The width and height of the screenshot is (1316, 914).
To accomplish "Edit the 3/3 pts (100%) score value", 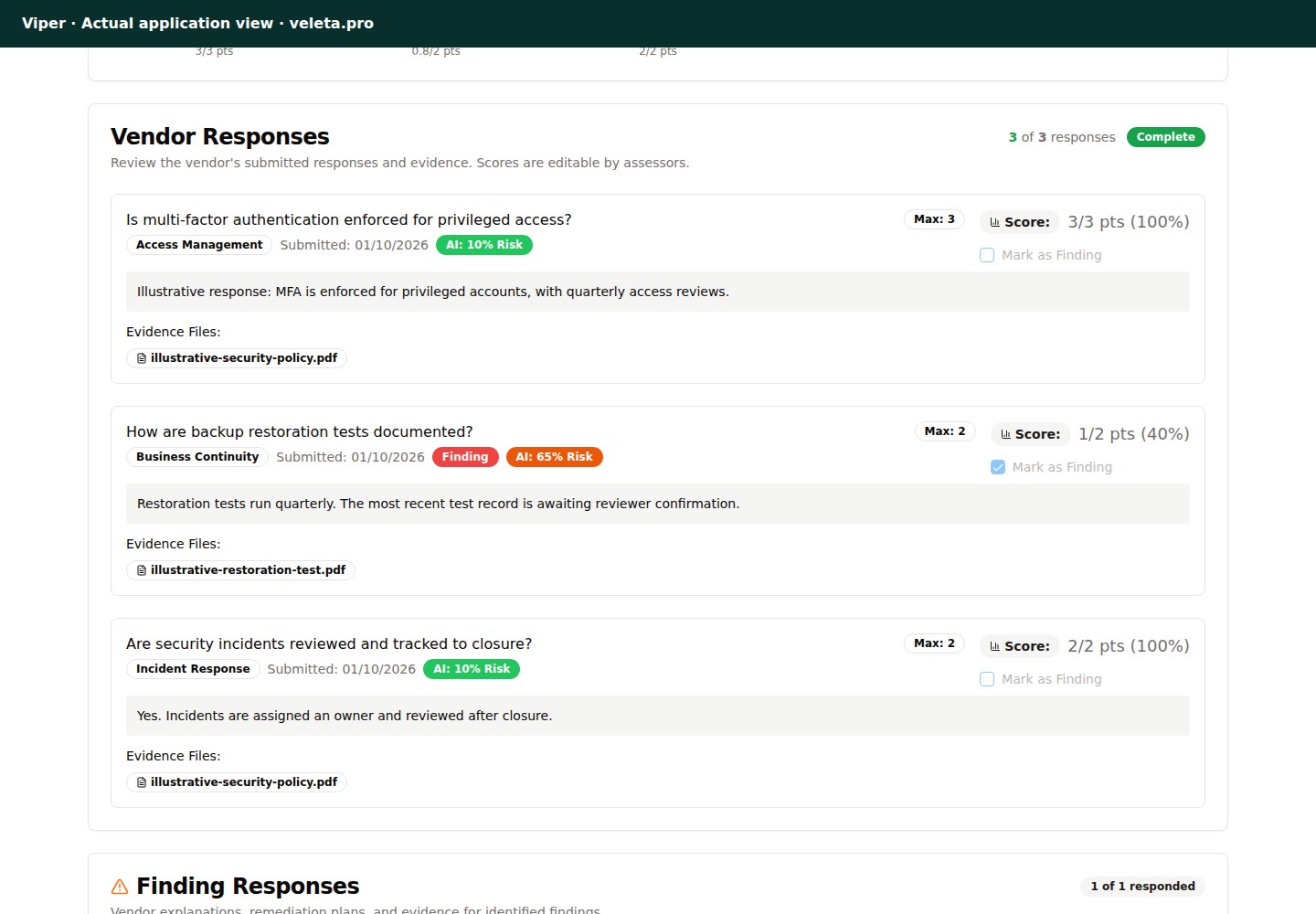I will point(1129,222).
